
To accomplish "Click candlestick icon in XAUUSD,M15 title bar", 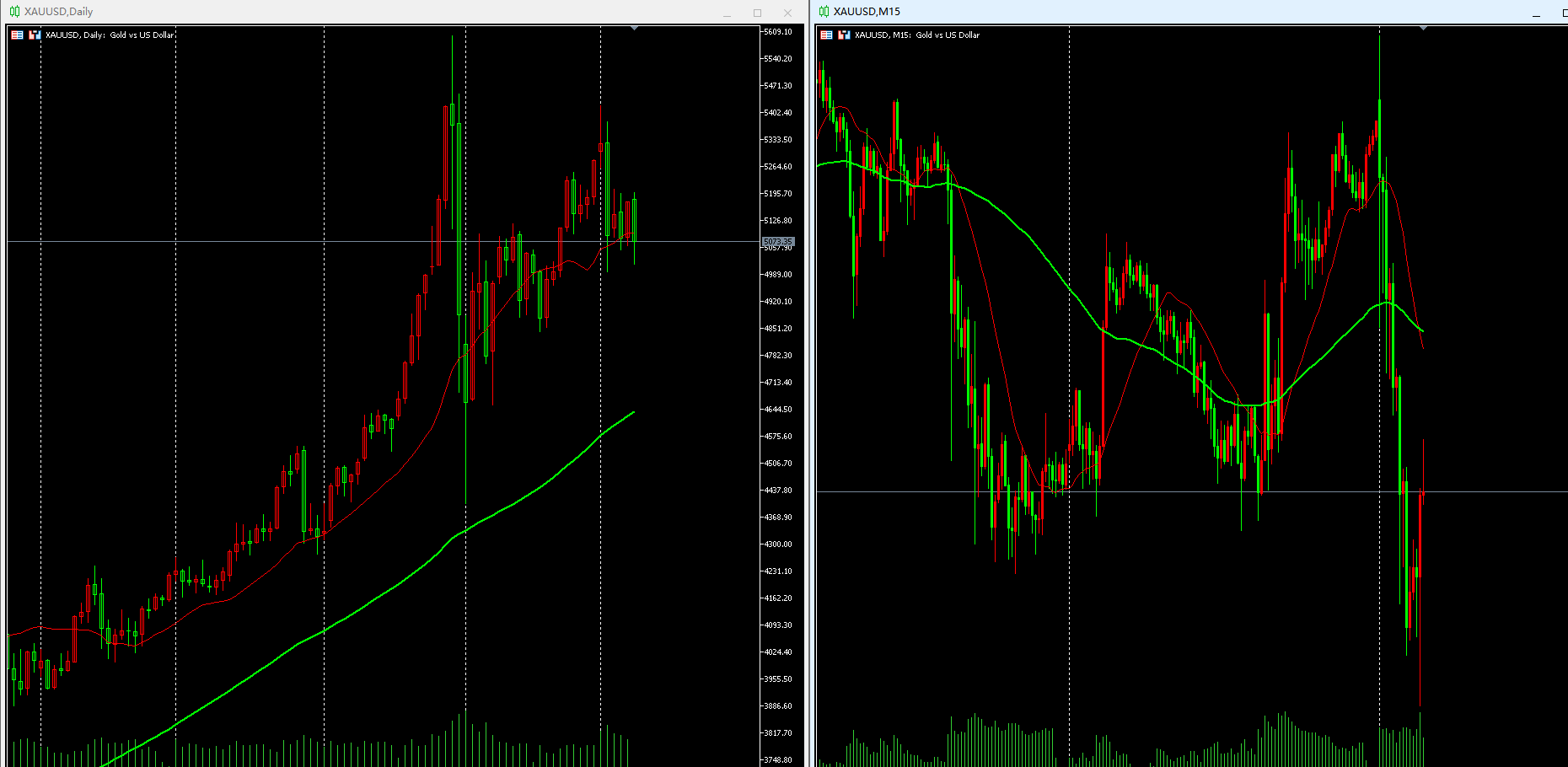I will pyautogui.click(x=824, y=12).
